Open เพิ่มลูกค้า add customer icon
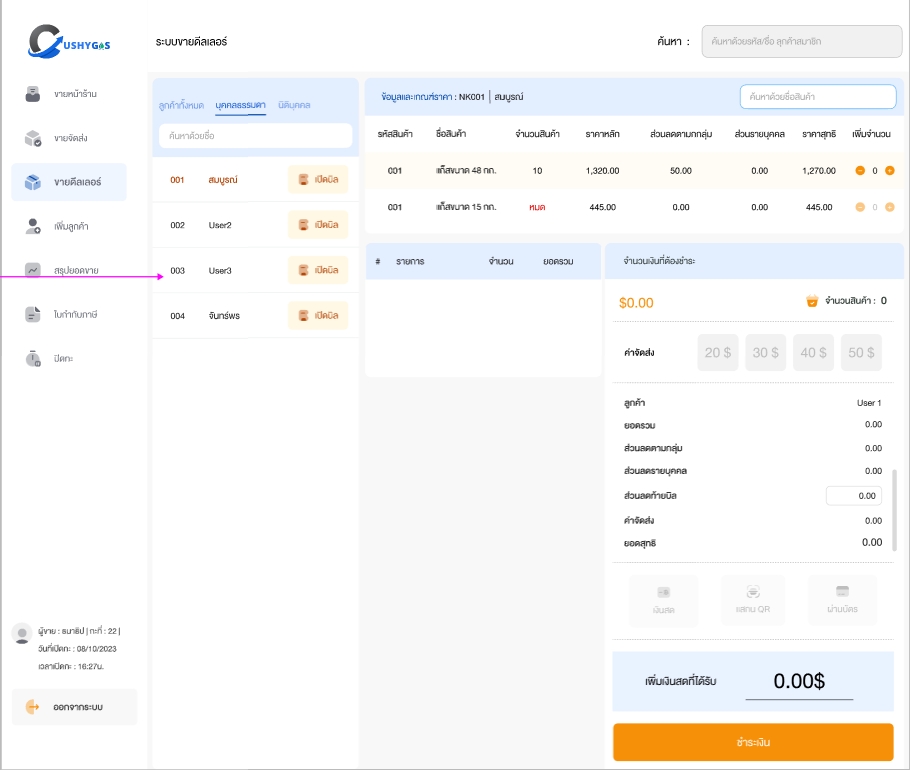The width and height of the screenshot is (910, 770). [x=33, y=226]
